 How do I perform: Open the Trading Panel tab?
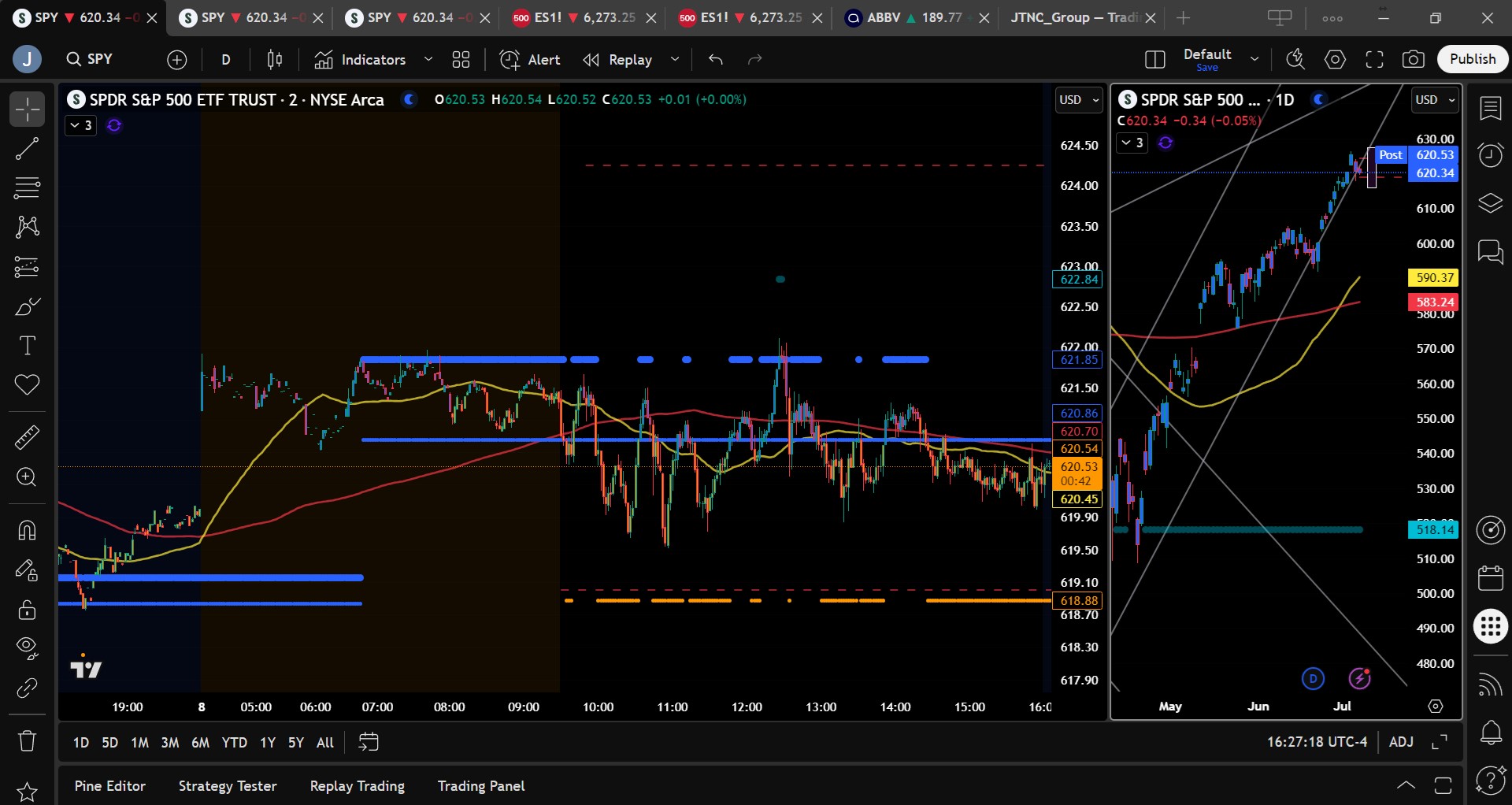pyautogui.click(x=481, y=786)
